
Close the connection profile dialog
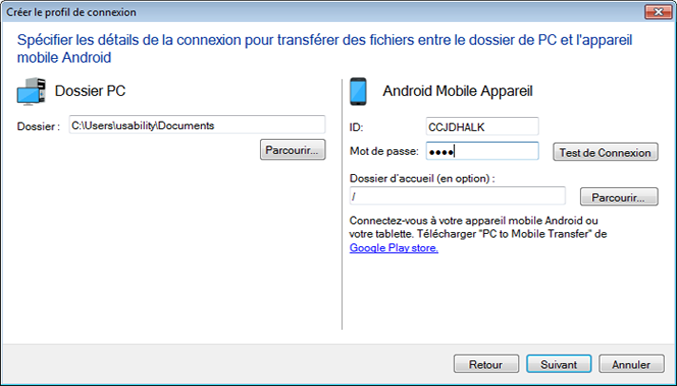pos(658,12)
